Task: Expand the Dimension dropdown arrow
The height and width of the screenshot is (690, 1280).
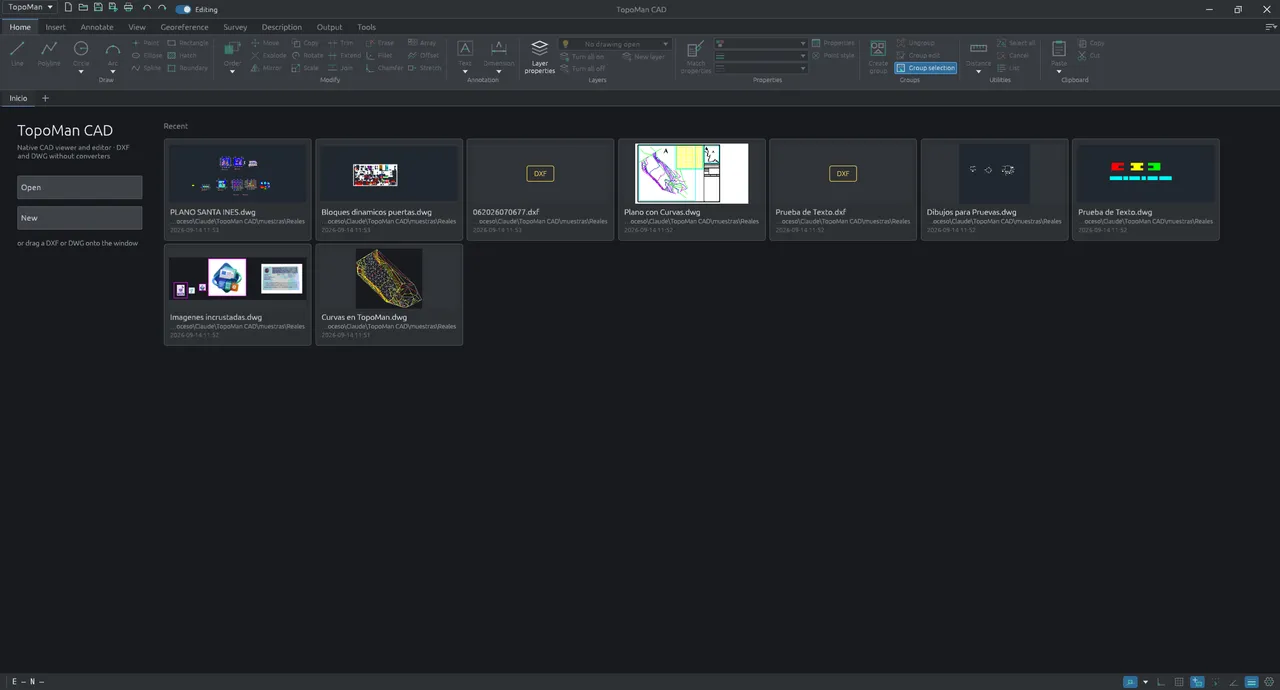Action: pyautogui.click(x=499, y=72)
